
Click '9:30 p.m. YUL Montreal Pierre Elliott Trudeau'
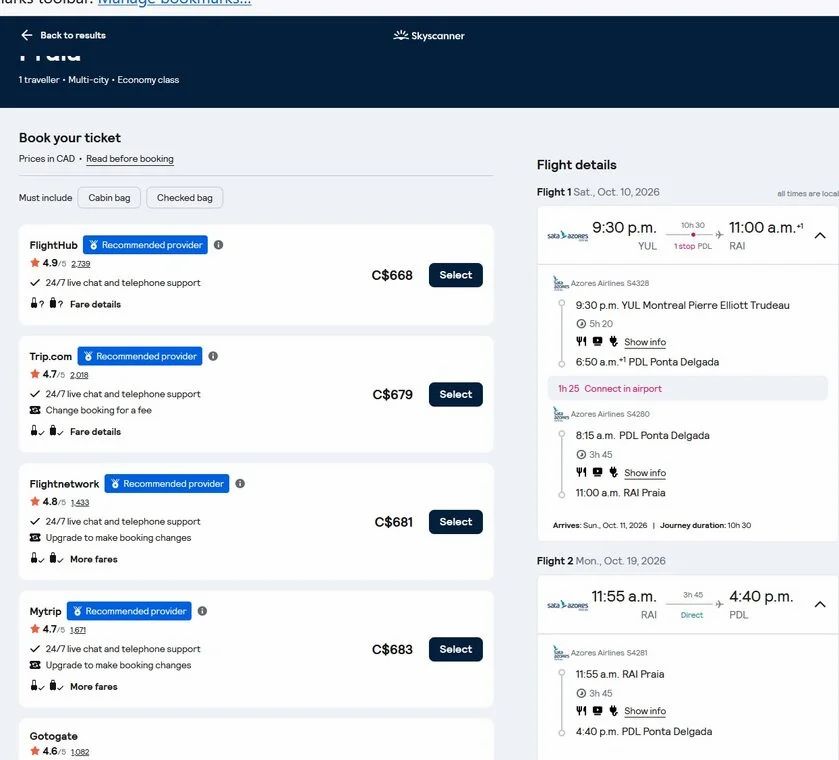click(682, 305)
